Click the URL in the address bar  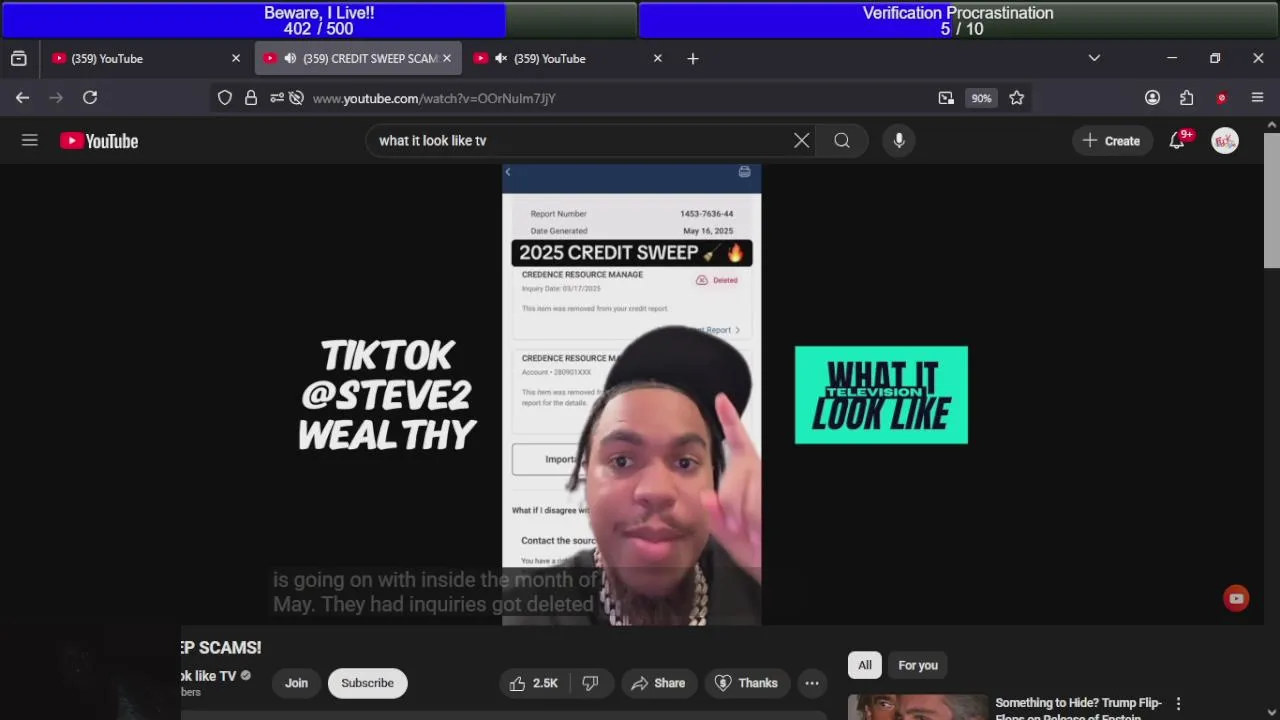pos(434,98)
